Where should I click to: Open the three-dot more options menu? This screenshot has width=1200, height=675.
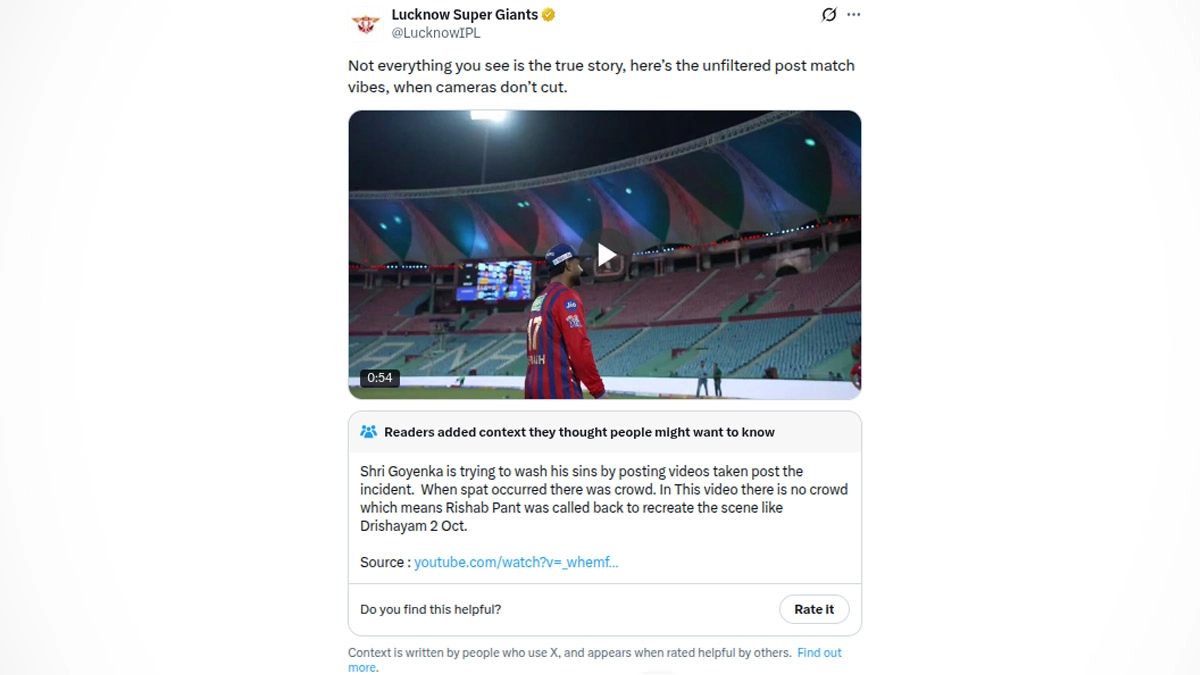coord(853,15)
